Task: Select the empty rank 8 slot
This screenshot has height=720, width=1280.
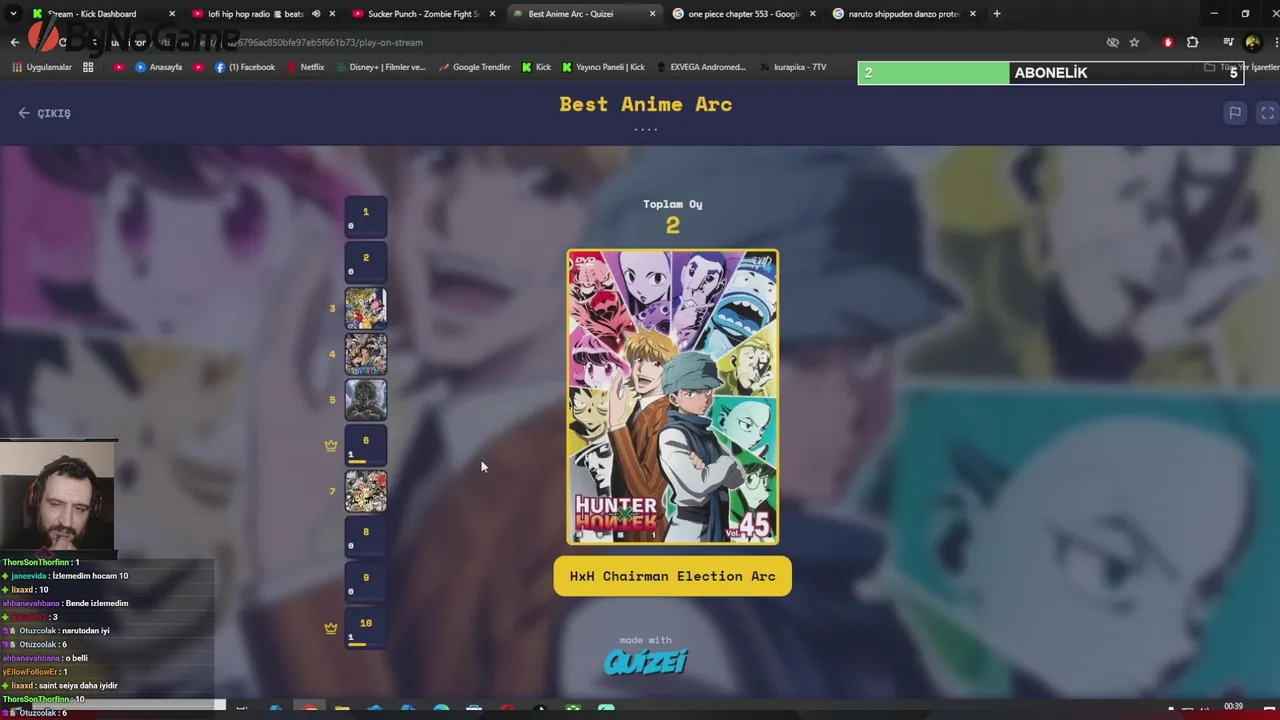Action: [x=365, y=537]
